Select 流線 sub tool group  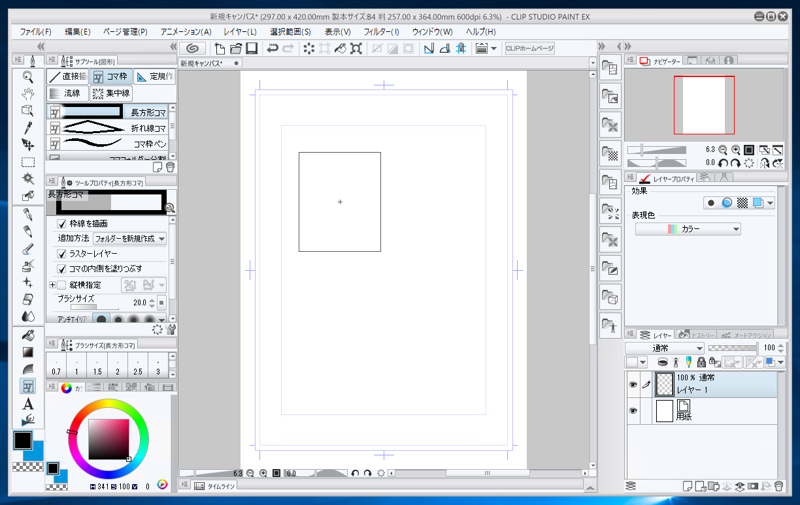(67, 93)
